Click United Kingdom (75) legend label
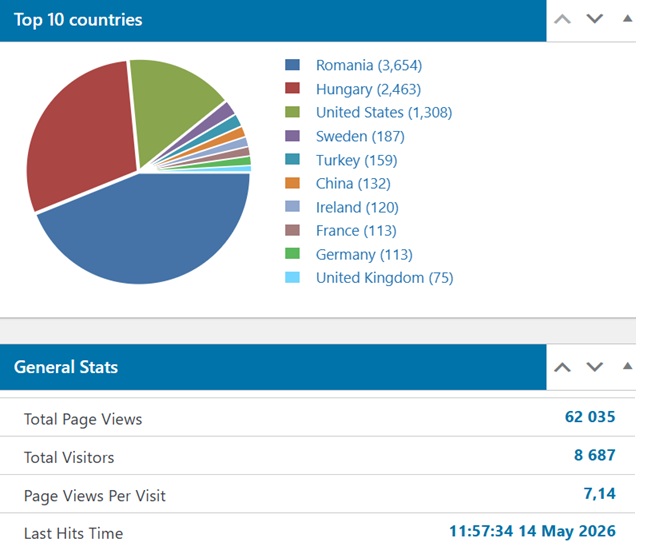648x559 pixels. 384,278
